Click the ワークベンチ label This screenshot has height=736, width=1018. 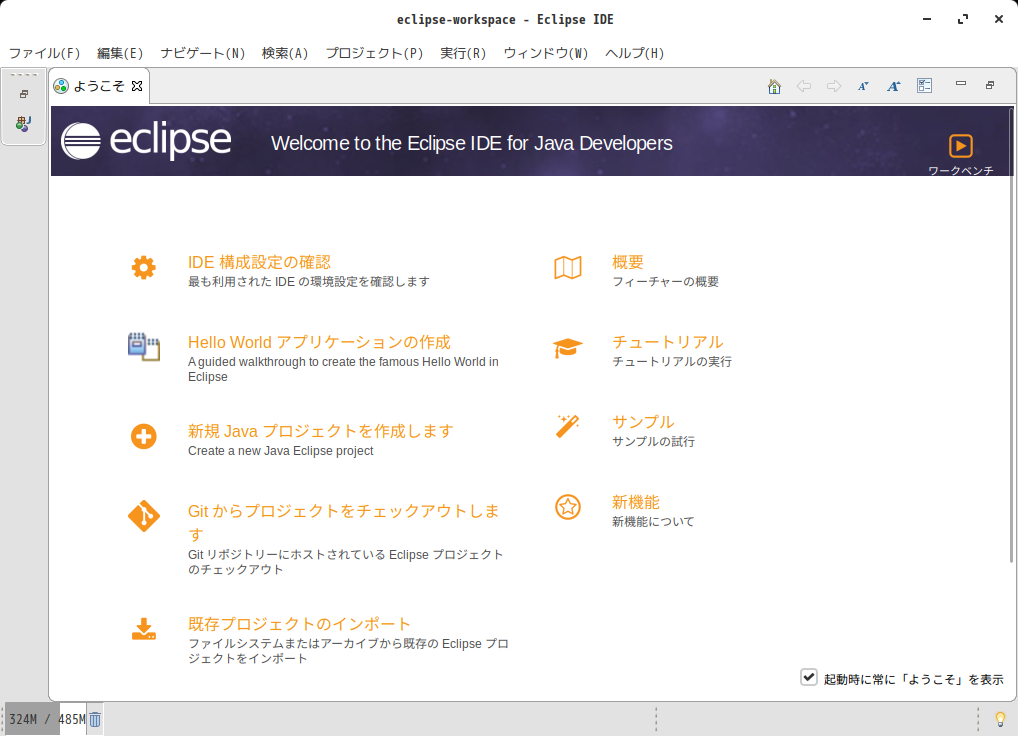(x=960, y=170)
